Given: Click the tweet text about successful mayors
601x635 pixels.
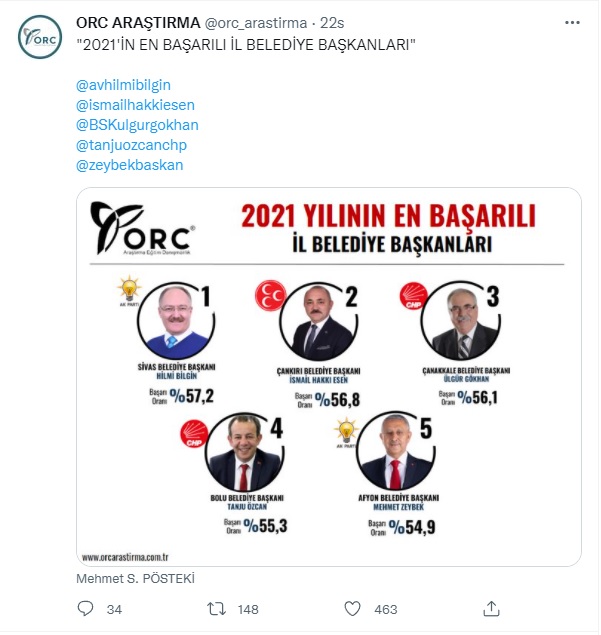Looking at the screenshot, I should 246,45.
